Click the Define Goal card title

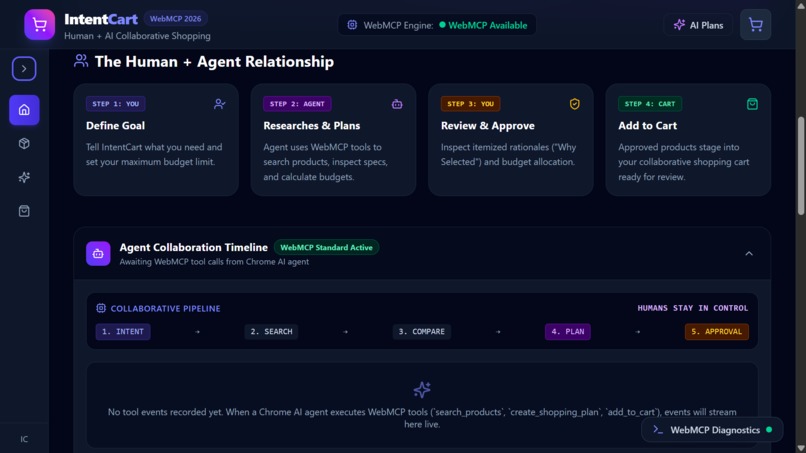point(115,125)
